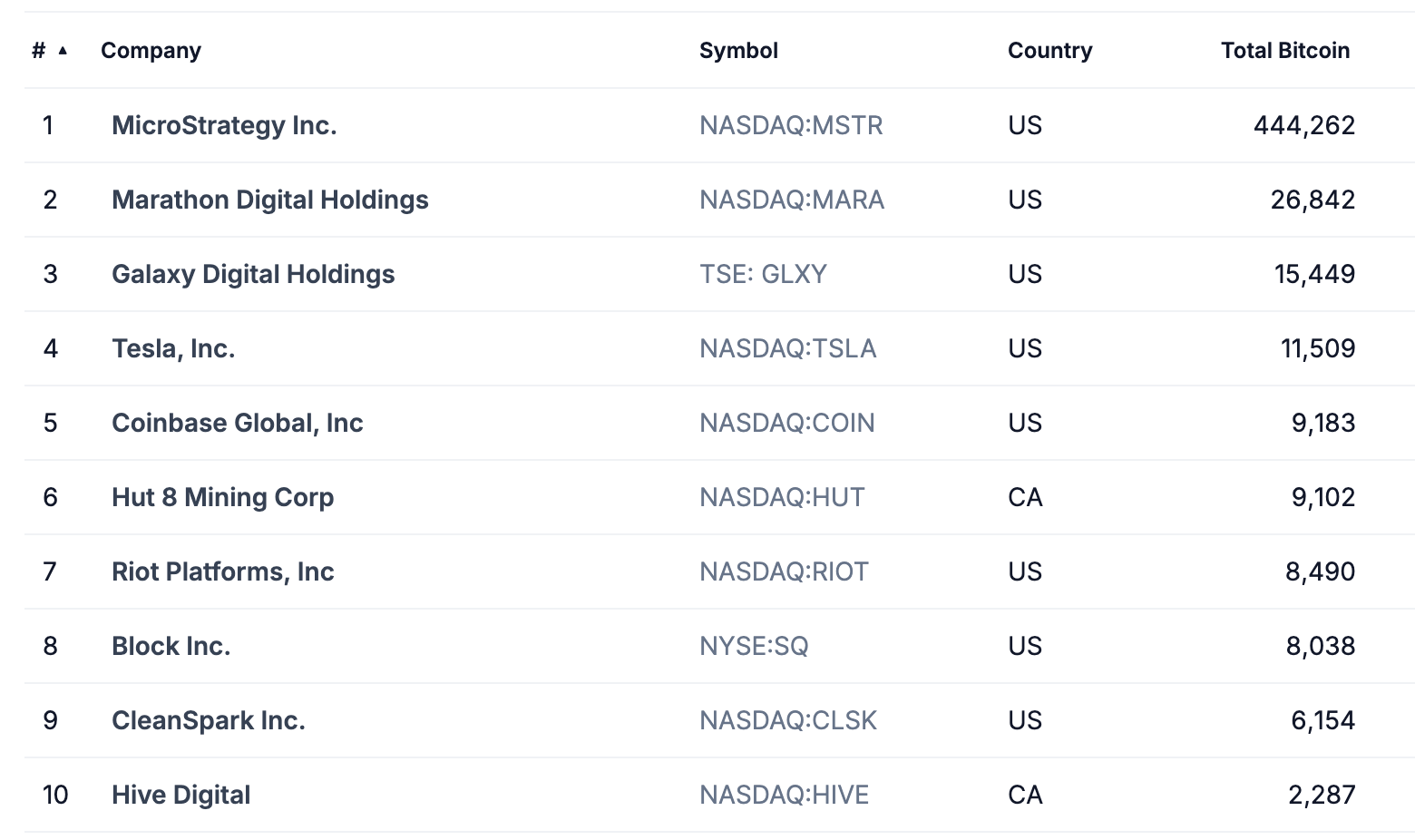Image resolution: width=1415 pixels, height=840 pixels.
Task: Select MicroStrategy Inc. in the table
Action: coord(224,125)
